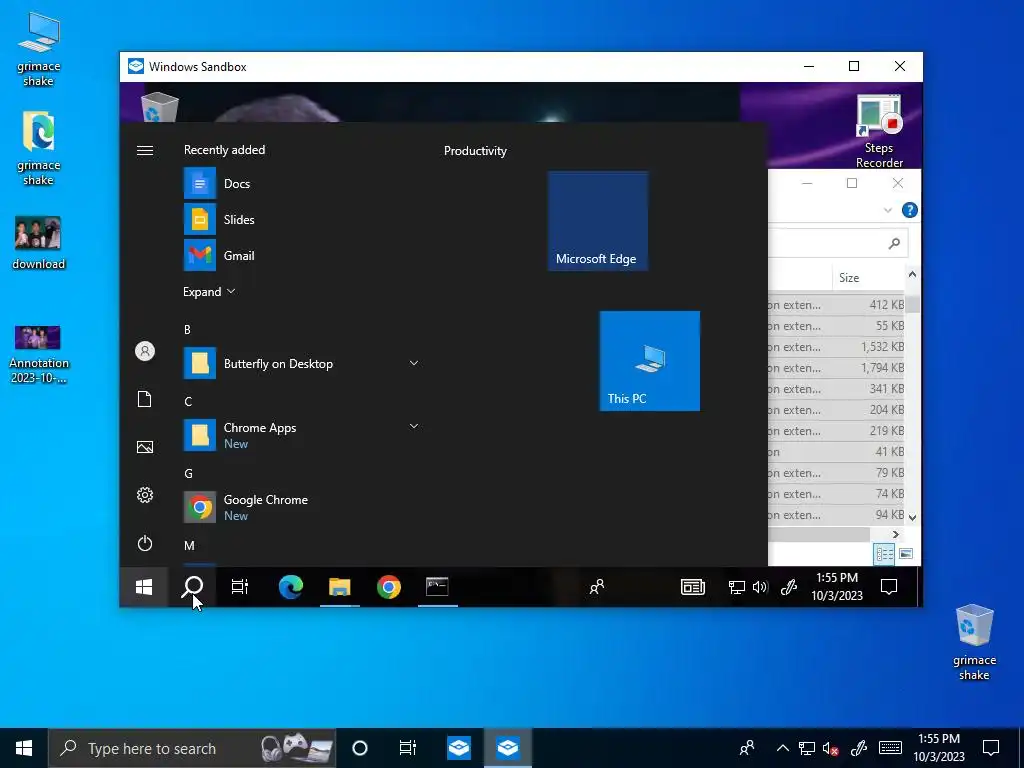1024x768 pixels.
Task: Open File Explorer in Sandbox taskbar
Action: [340, 587]
